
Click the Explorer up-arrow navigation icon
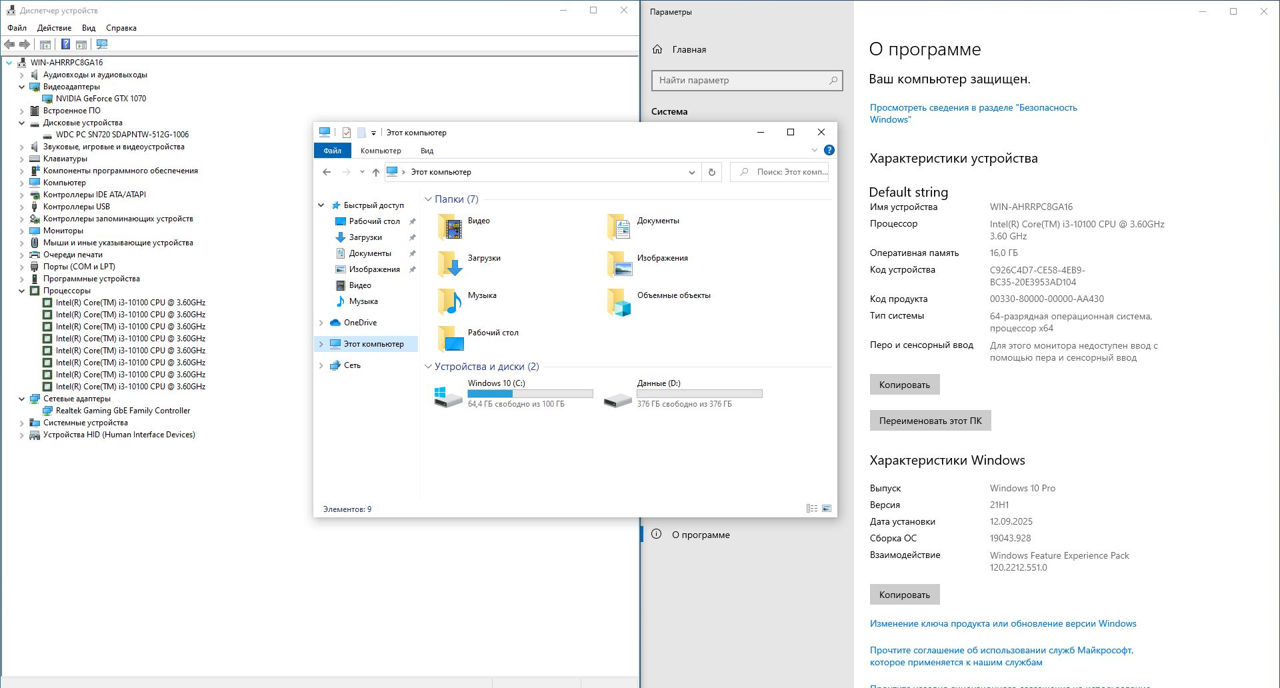click(x=376, y=172)
